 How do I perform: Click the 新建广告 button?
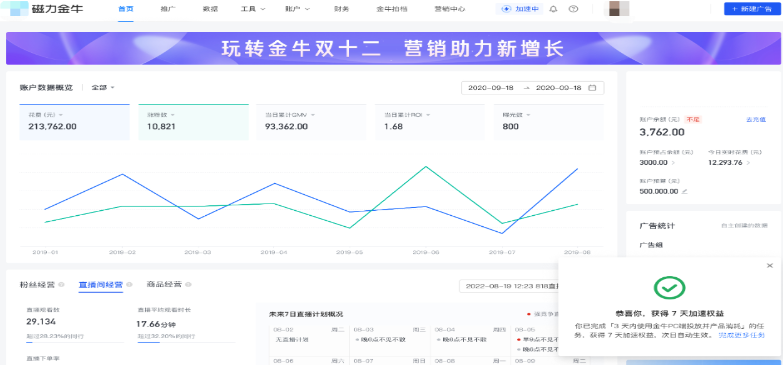tap(752, 9)
